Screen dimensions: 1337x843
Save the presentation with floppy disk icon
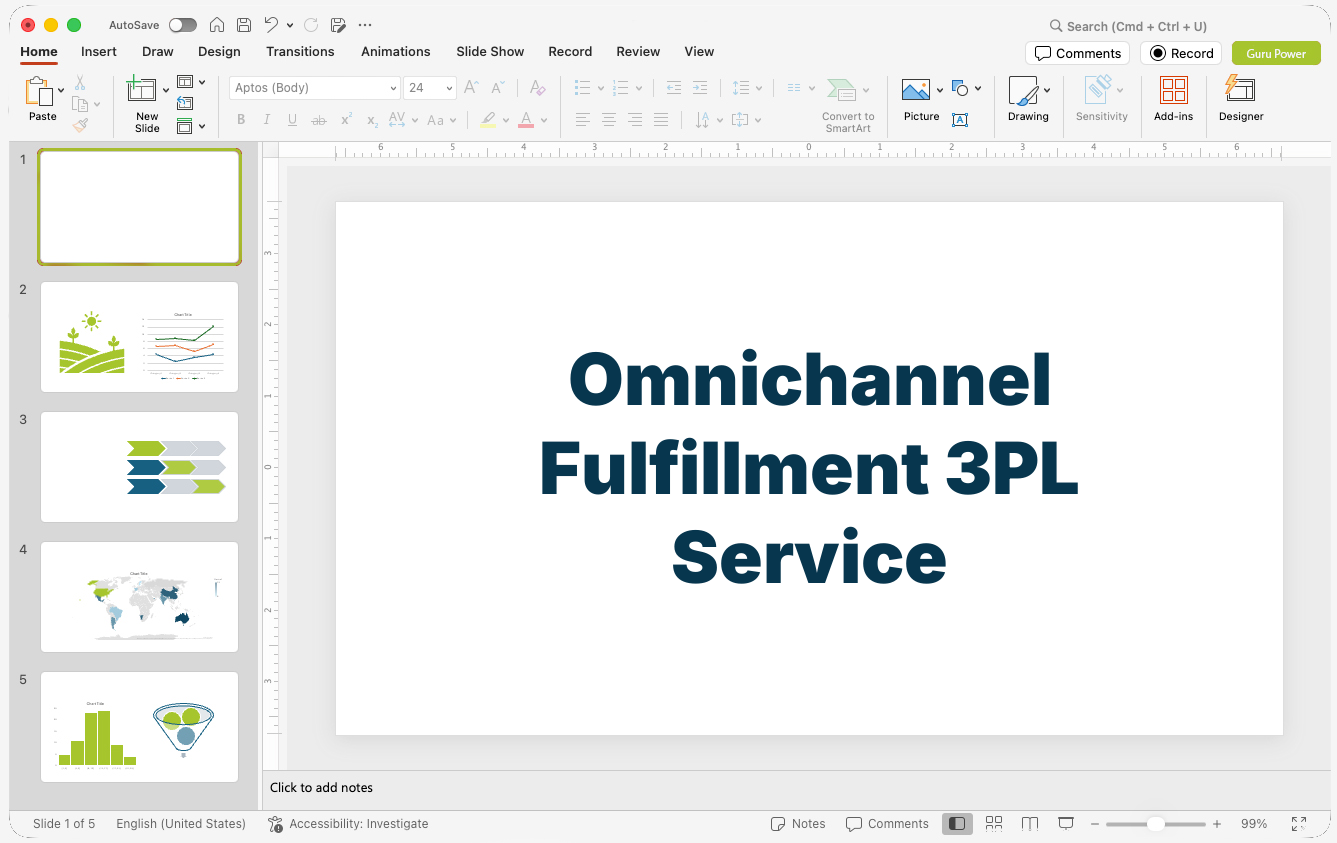[x=244, y=25]
